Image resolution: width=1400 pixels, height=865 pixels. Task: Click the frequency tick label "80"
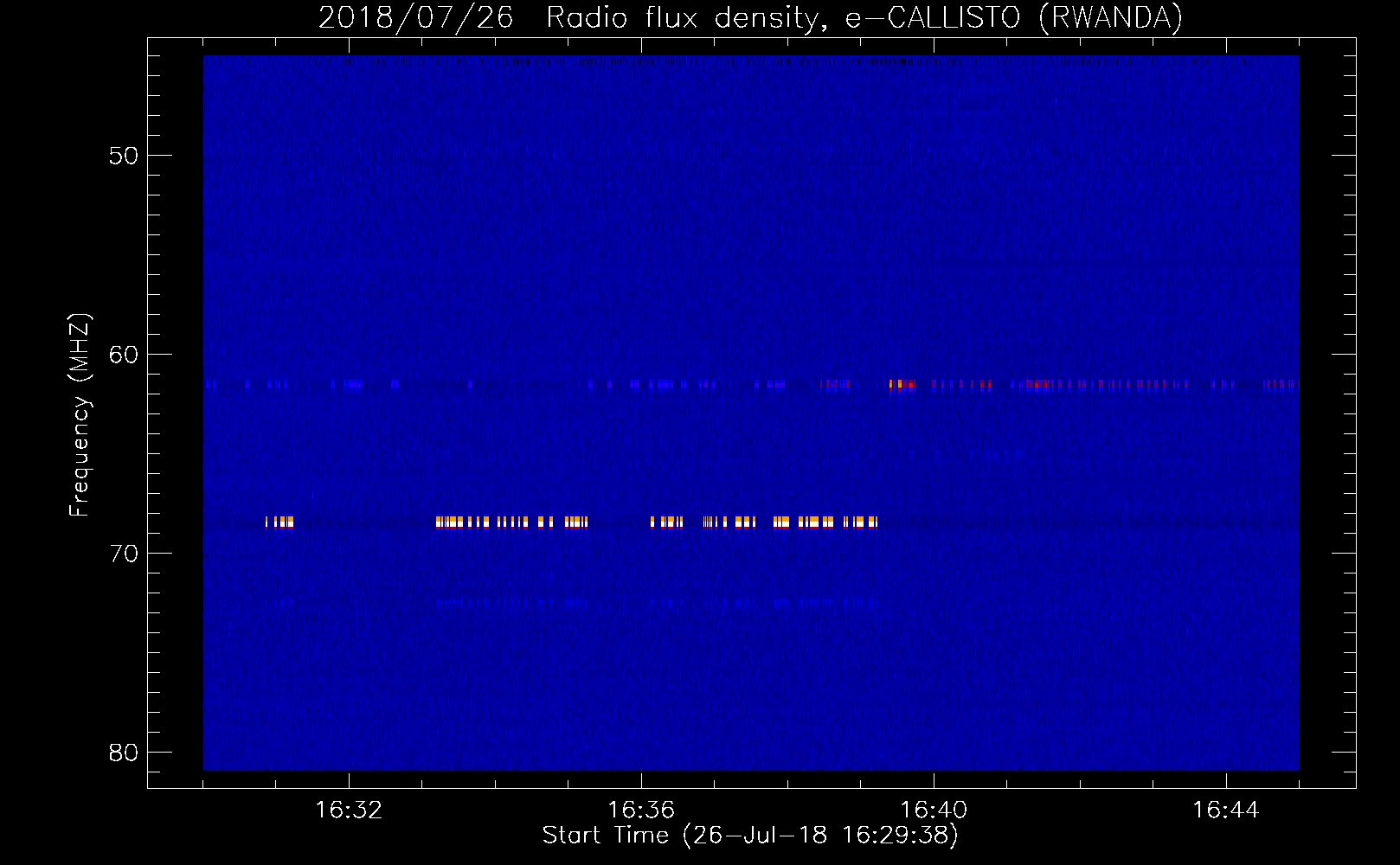[x=125, y=753]
